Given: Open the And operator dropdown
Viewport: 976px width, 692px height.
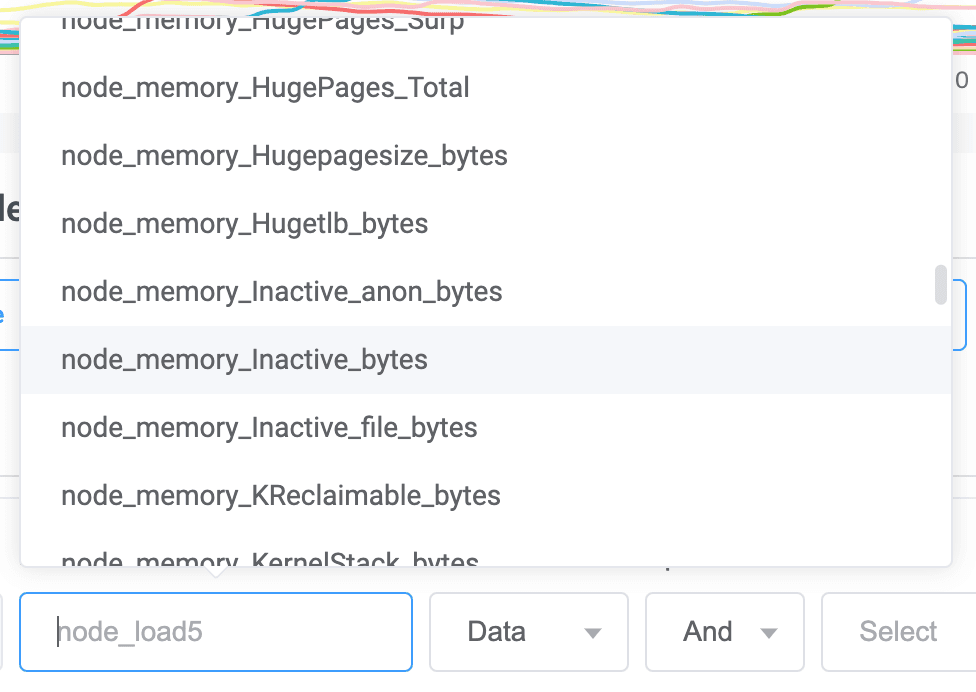Looking at the screenshot, I should (x=725, y=632).
